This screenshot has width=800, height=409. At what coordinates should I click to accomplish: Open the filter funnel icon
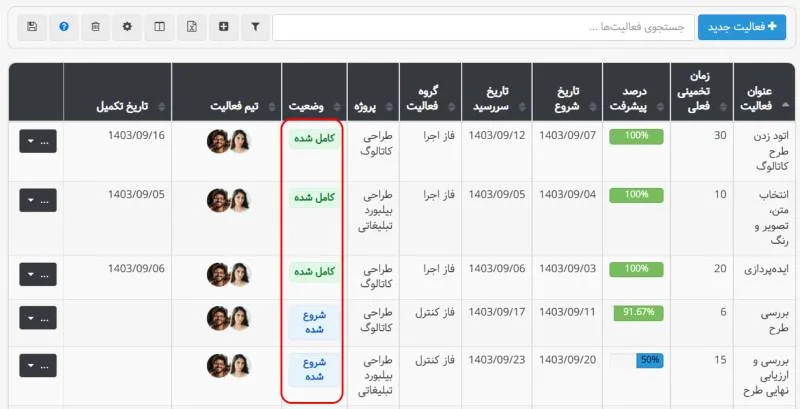255,27
